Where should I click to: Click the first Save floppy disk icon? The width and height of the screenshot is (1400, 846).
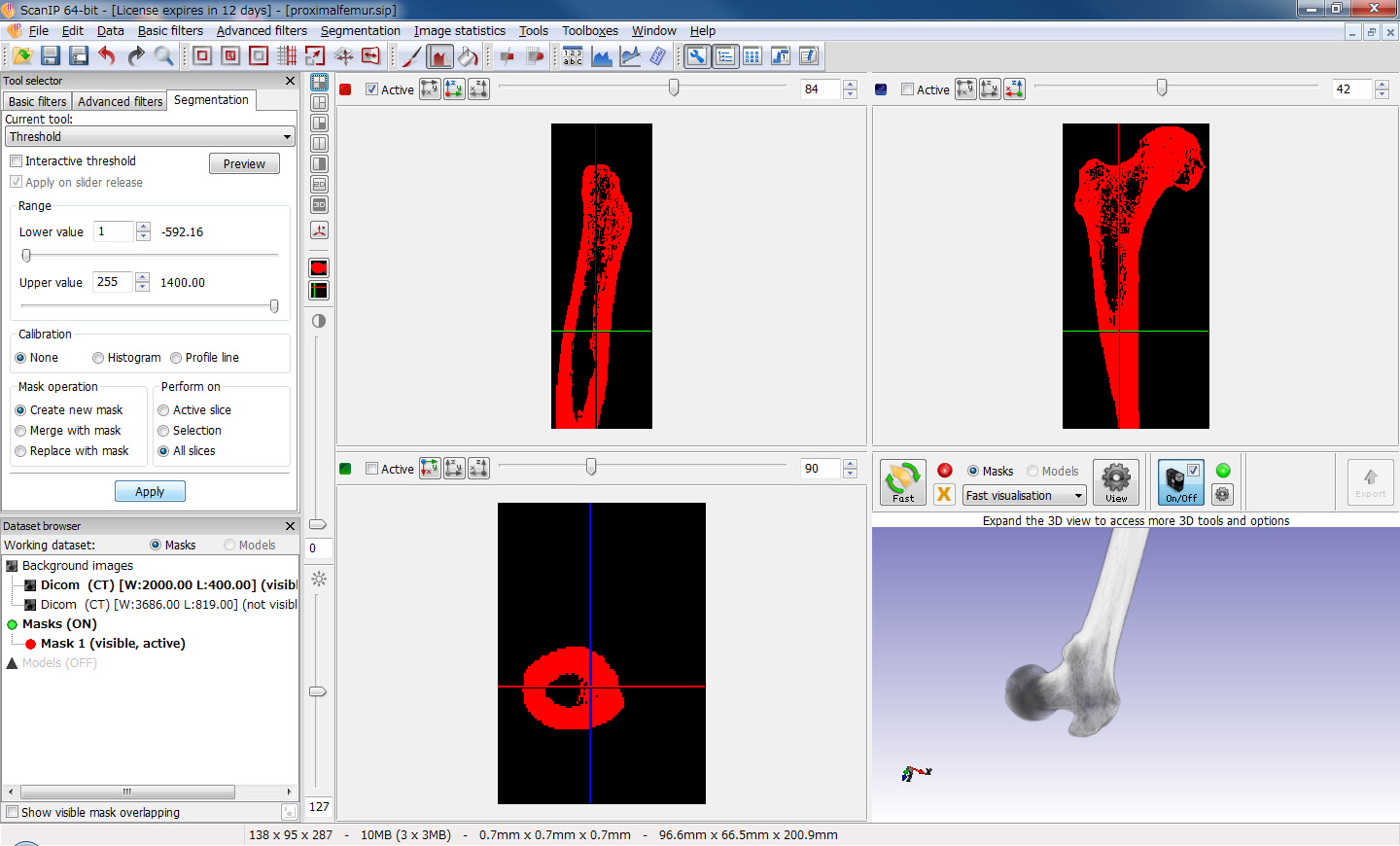tap(51, 56)
